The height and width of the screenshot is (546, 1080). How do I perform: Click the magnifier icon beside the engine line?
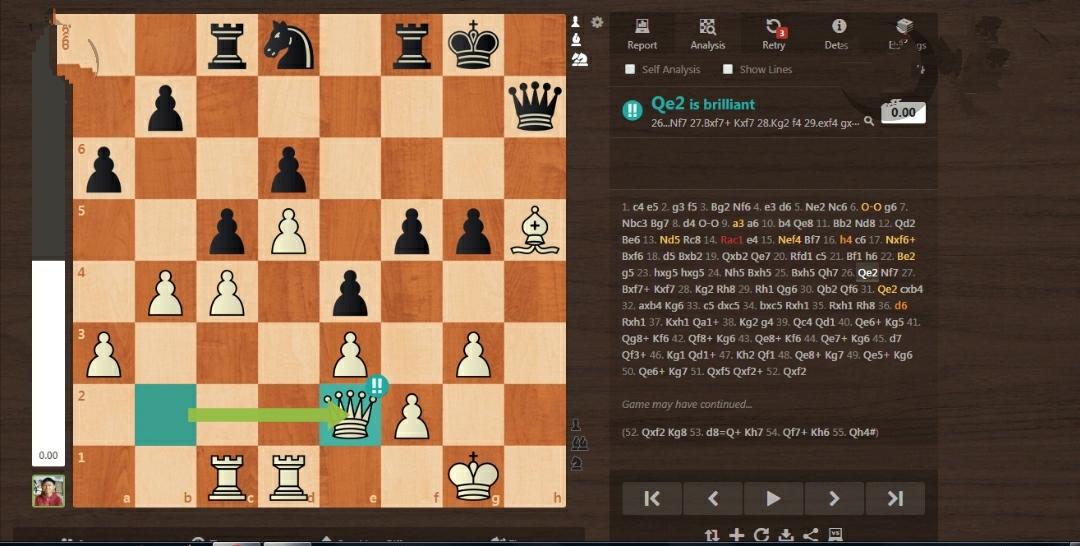tap(869, 121)
